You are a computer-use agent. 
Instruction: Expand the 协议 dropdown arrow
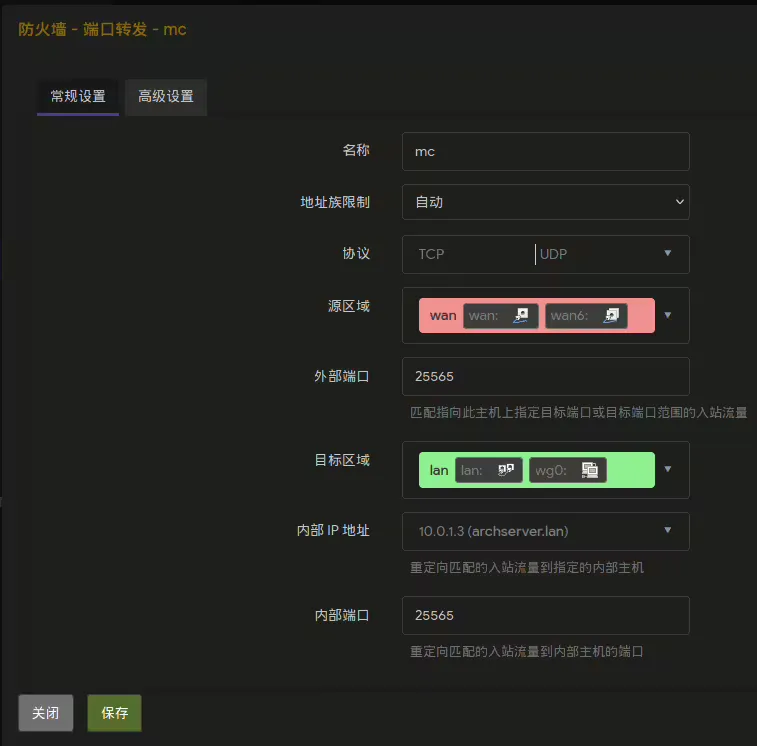(668, 254)
